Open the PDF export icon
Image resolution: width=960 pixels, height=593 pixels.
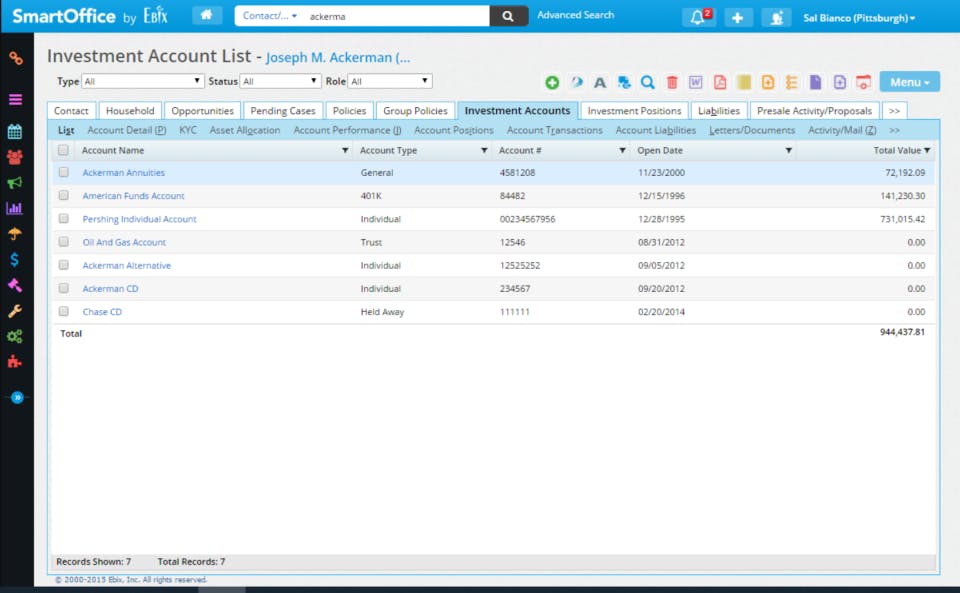point(719,82)
